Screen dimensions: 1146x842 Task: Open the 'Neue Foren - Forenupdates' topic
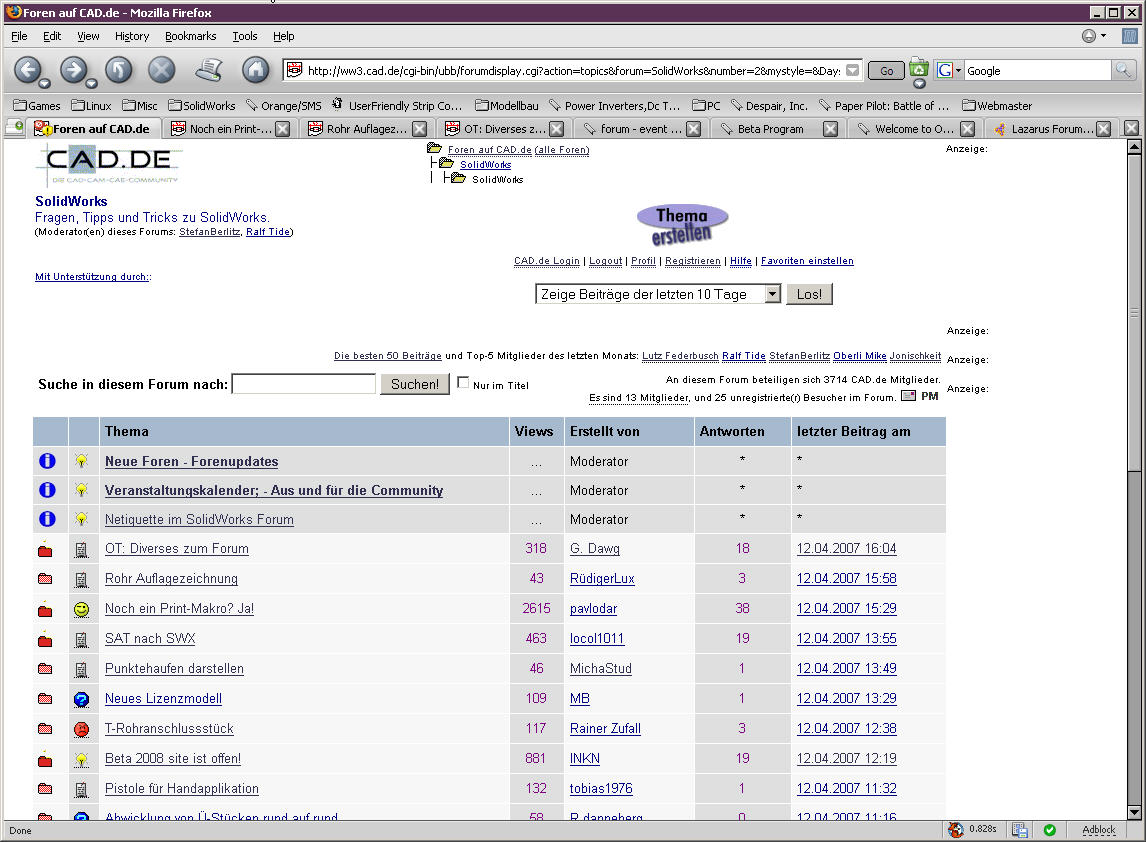coord(191,461)
